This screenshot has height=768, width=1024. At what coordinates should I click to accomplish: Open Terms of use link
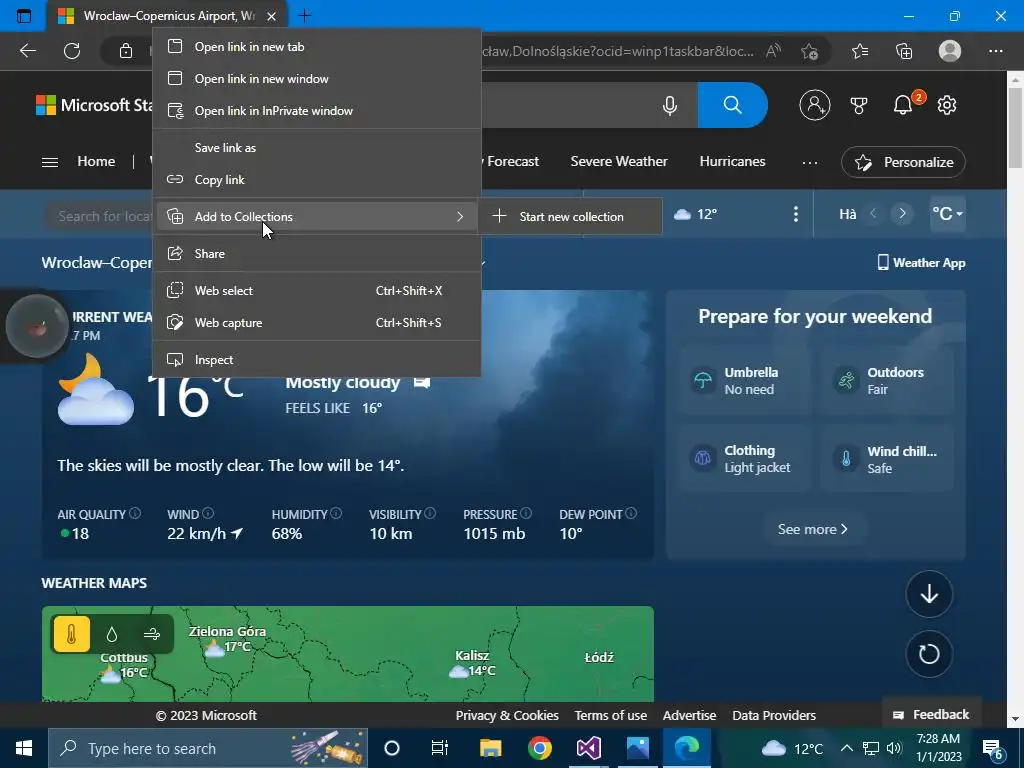(611, 715)
